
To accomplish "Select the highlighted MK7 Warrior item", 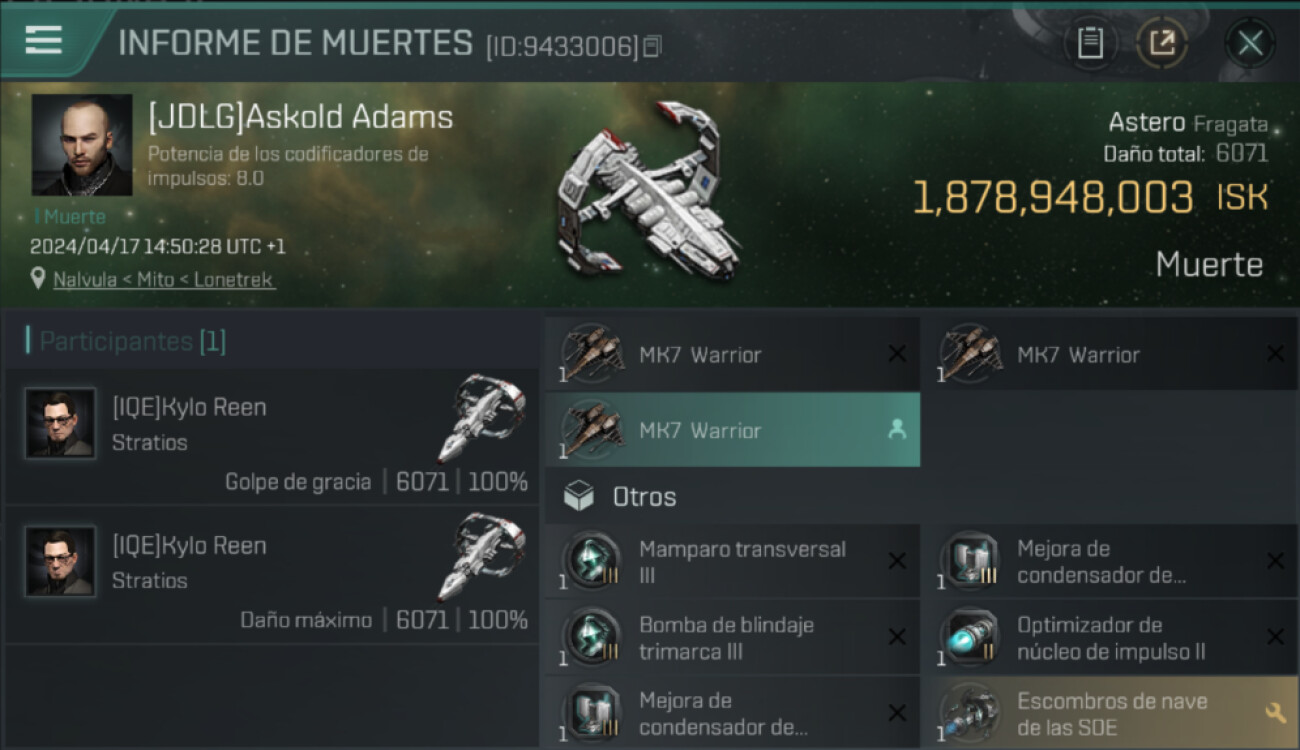I will (x=732, y=430).
